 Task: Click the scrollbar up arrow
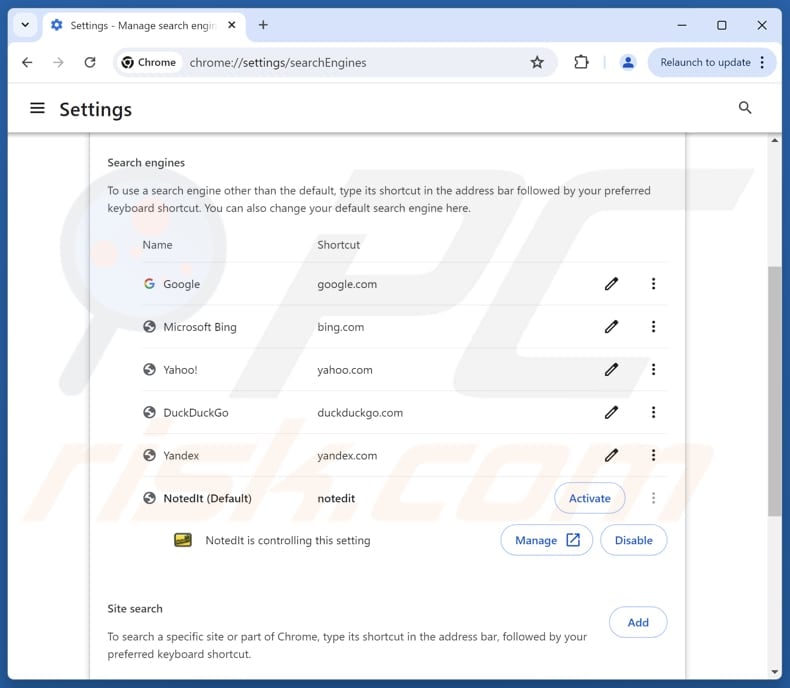[774, 141]
